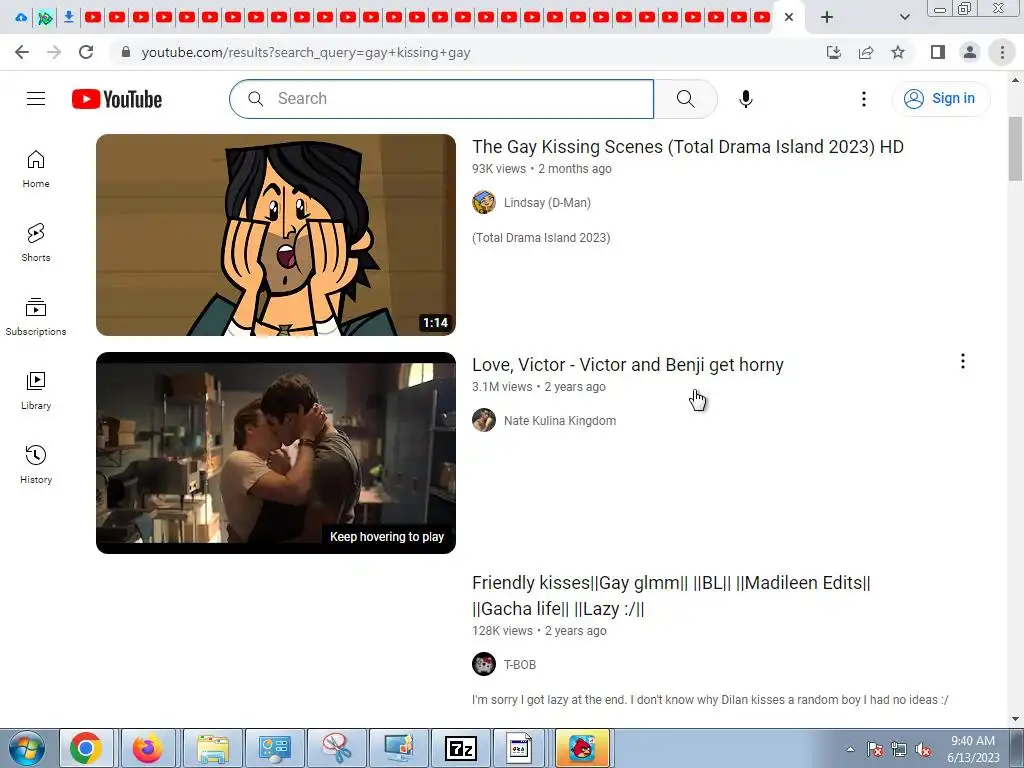Click the YouTube logo
The height and width of the screenshot is (768, 1024).
coord(117,99)
